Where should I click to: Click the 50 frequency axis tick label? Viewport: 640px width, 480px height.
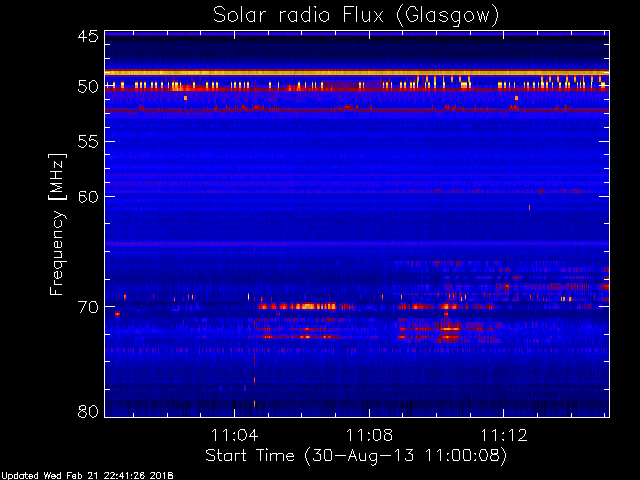[x=88, y=87]
